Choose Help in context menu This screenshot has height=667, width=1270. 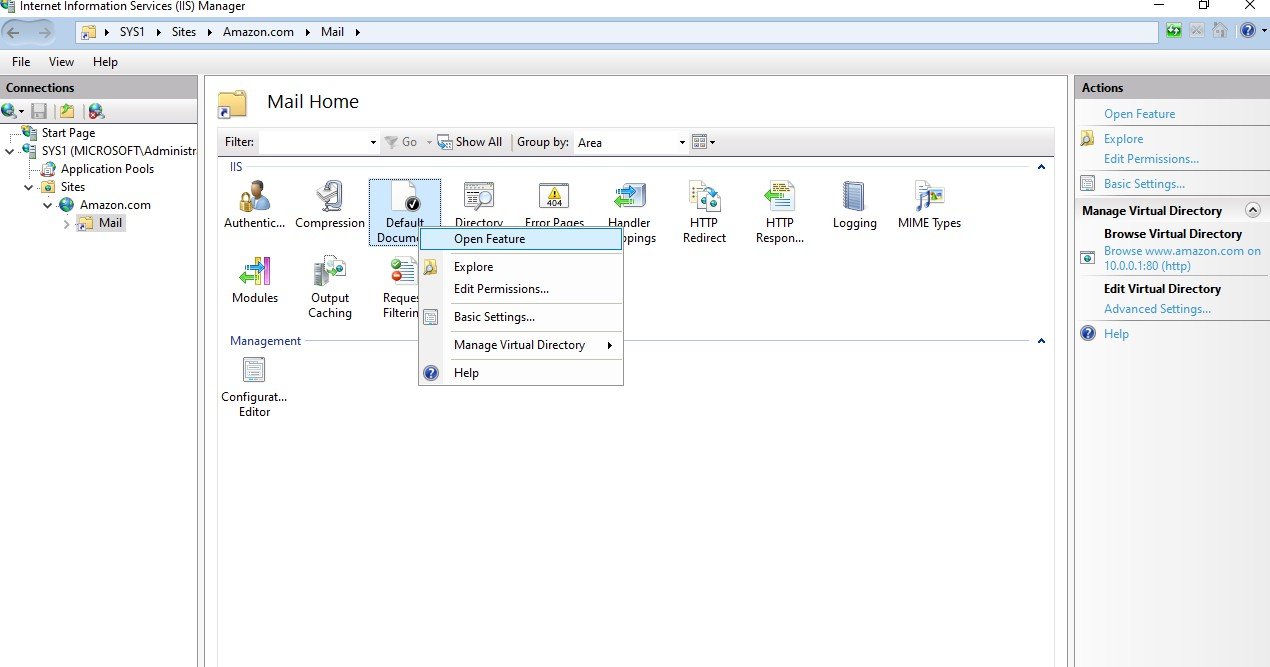pyautogui.click(x=521, y=373)
